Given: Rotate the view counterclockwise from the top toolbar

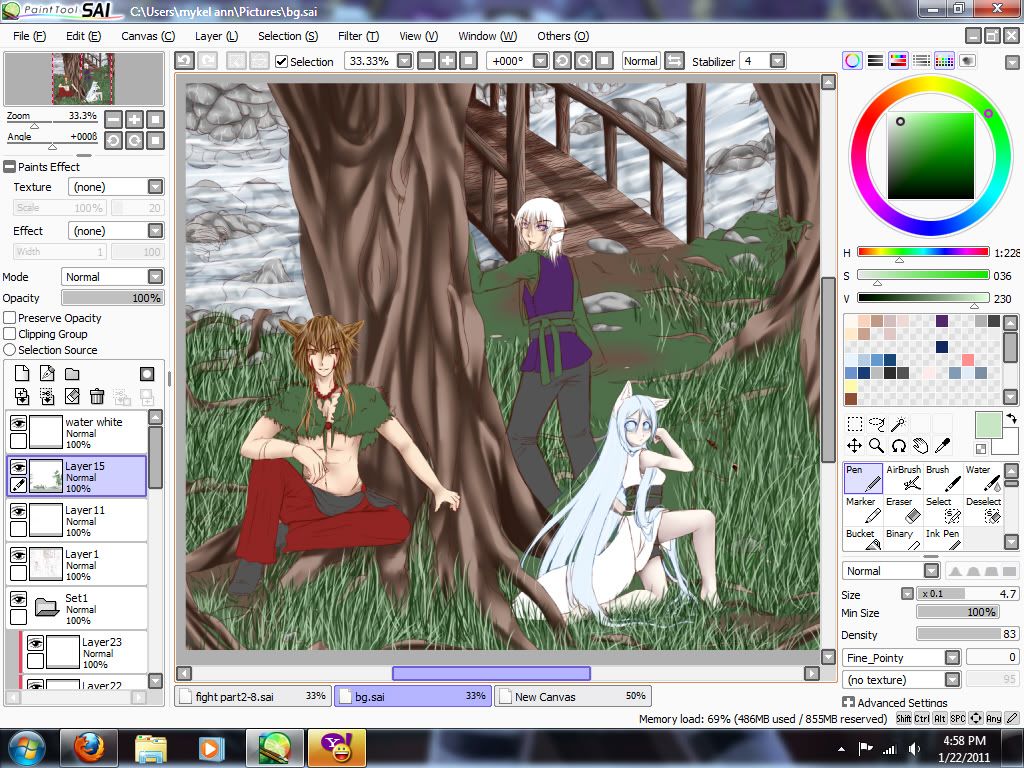Looking at the screenshot, I should click(562, 61).
